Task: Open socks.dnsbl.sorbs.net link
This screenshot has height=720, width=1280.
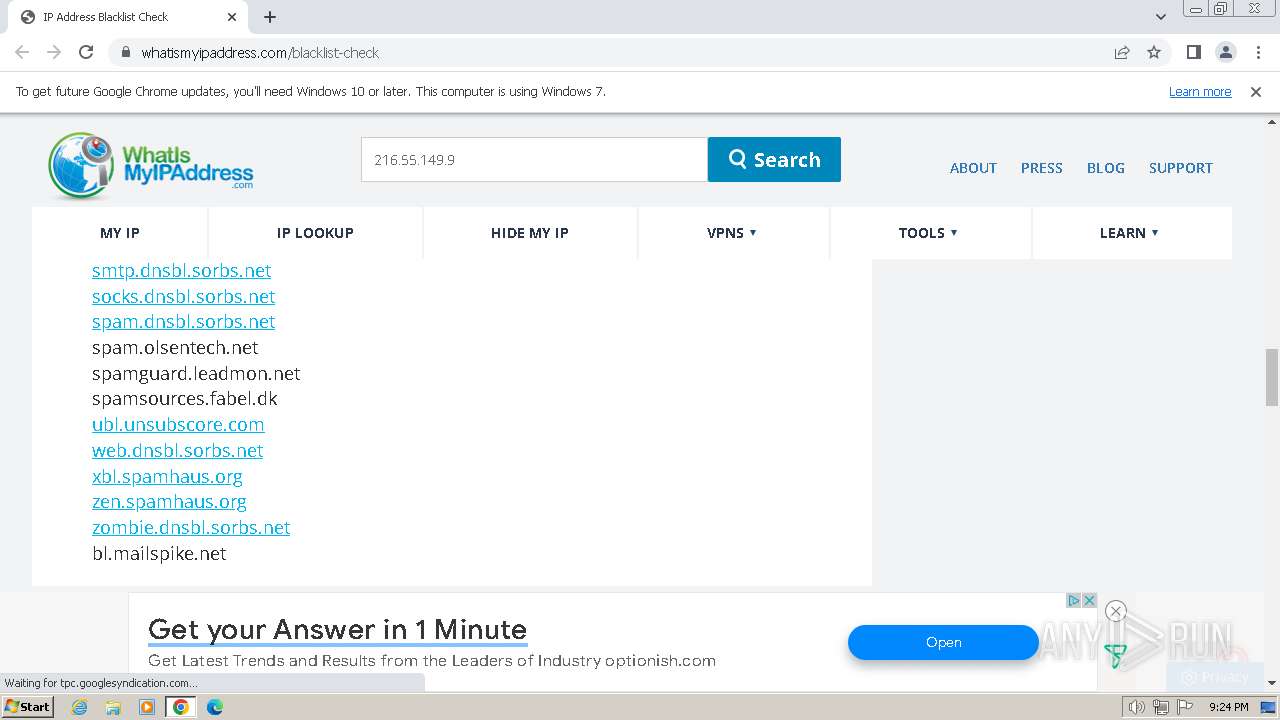Action: click(183, 297)
